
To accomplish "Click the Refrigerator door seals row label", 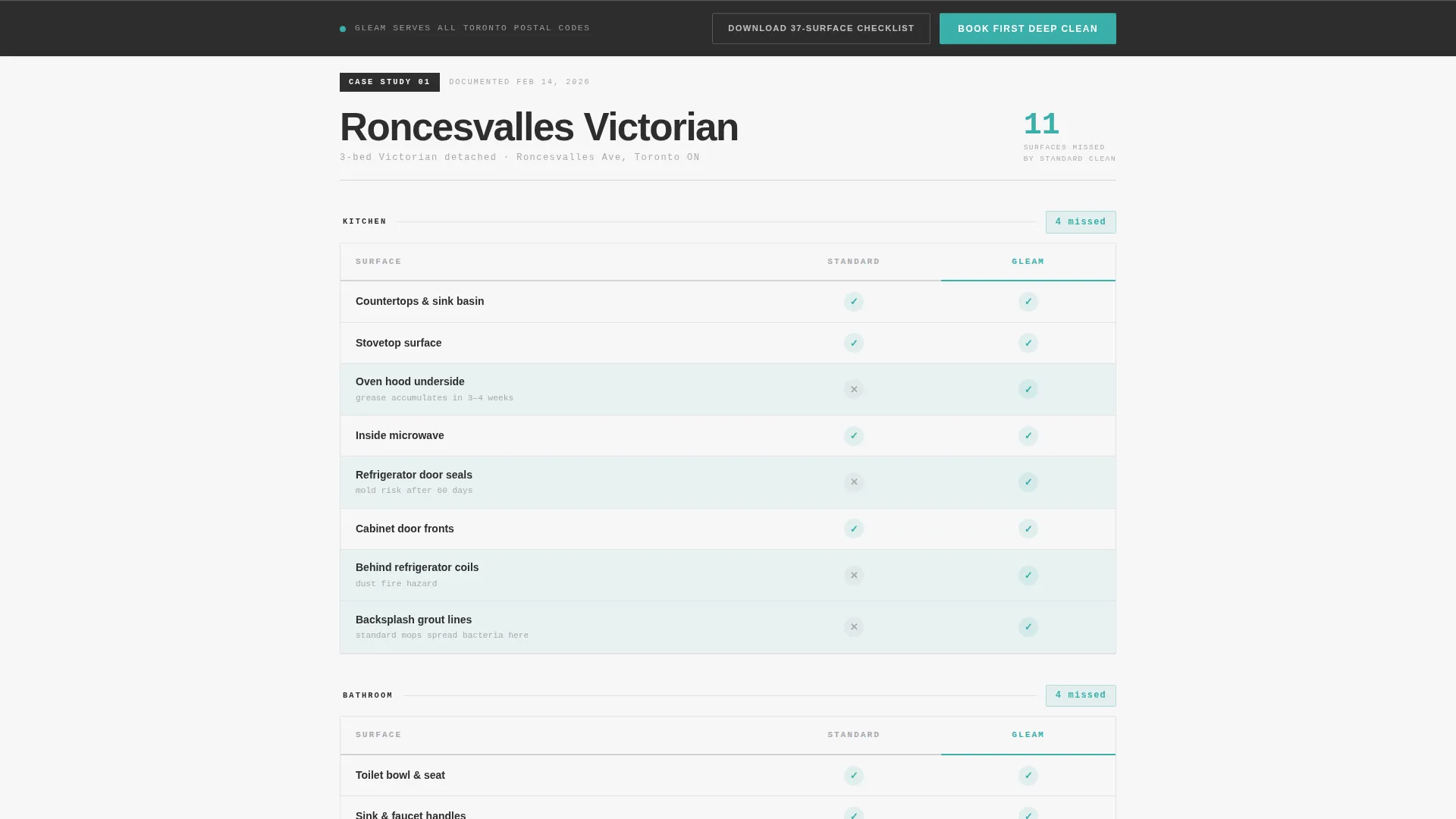I will click(x=414, y=475).
